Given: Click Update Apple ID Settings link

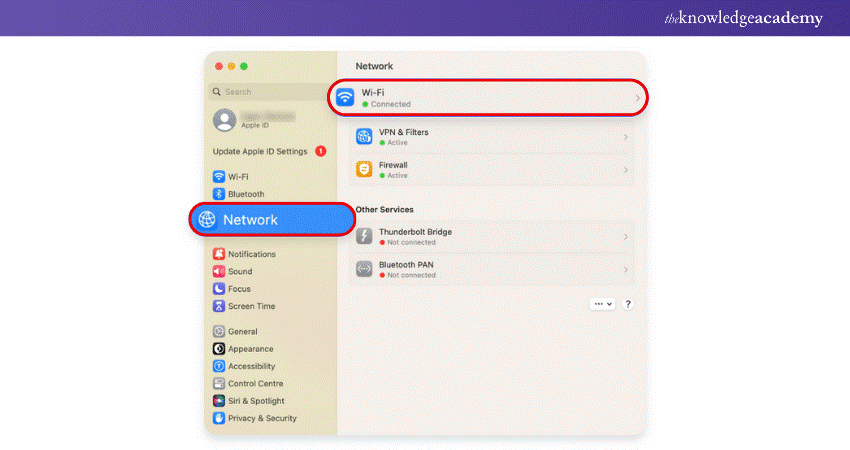Looking at the screenshot, I should (260, 151).
